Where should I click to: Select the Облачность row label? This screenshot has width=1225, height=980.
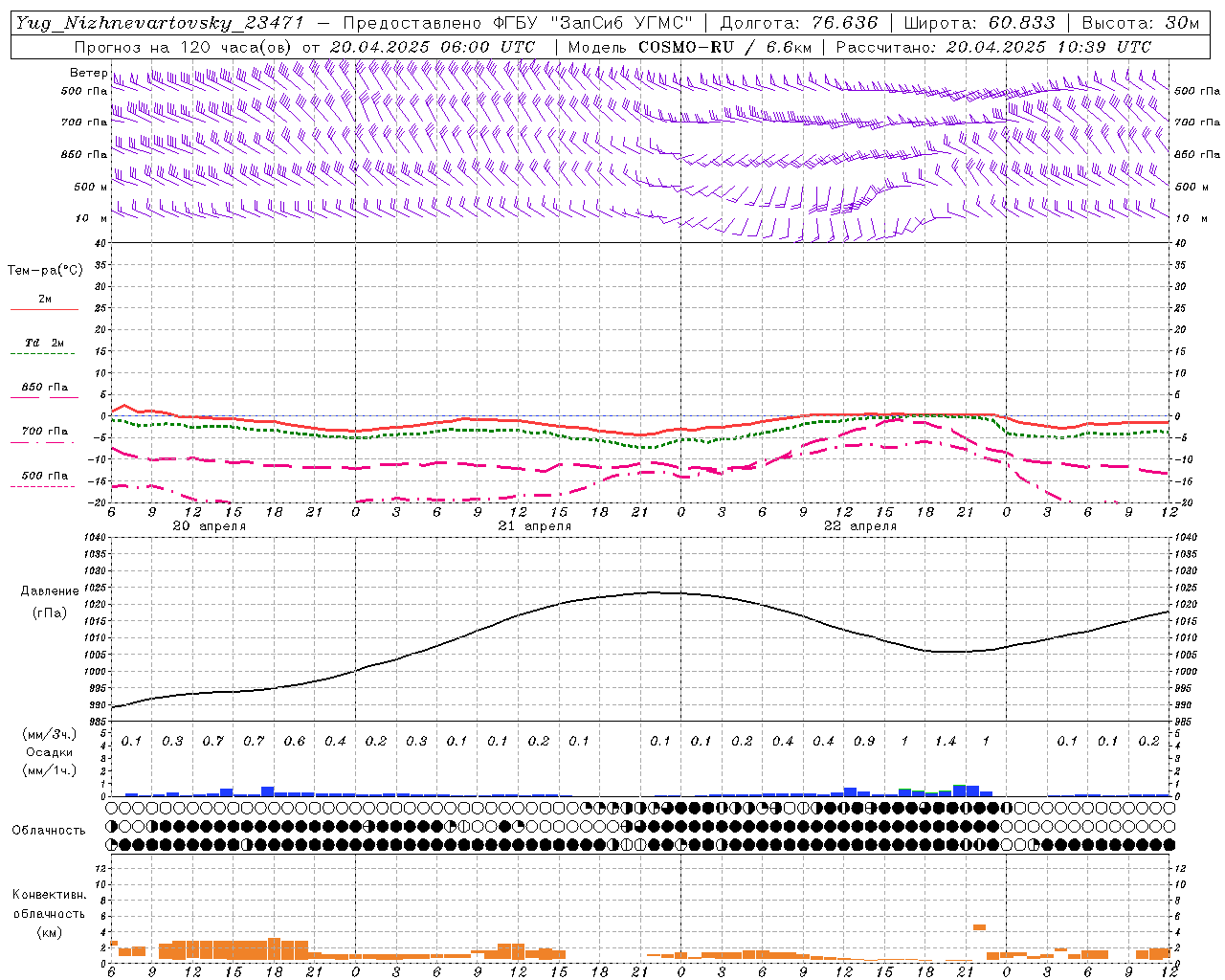49,831
